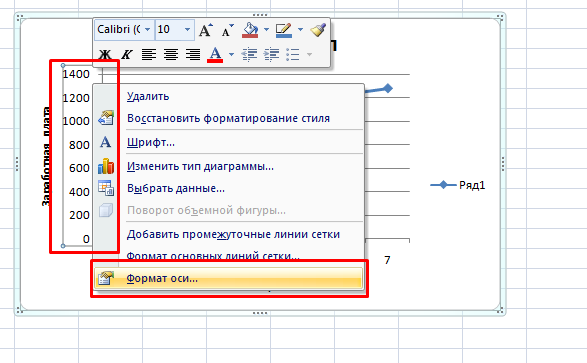
Task: Apply red font color A
Action: [x=215, y=55]
